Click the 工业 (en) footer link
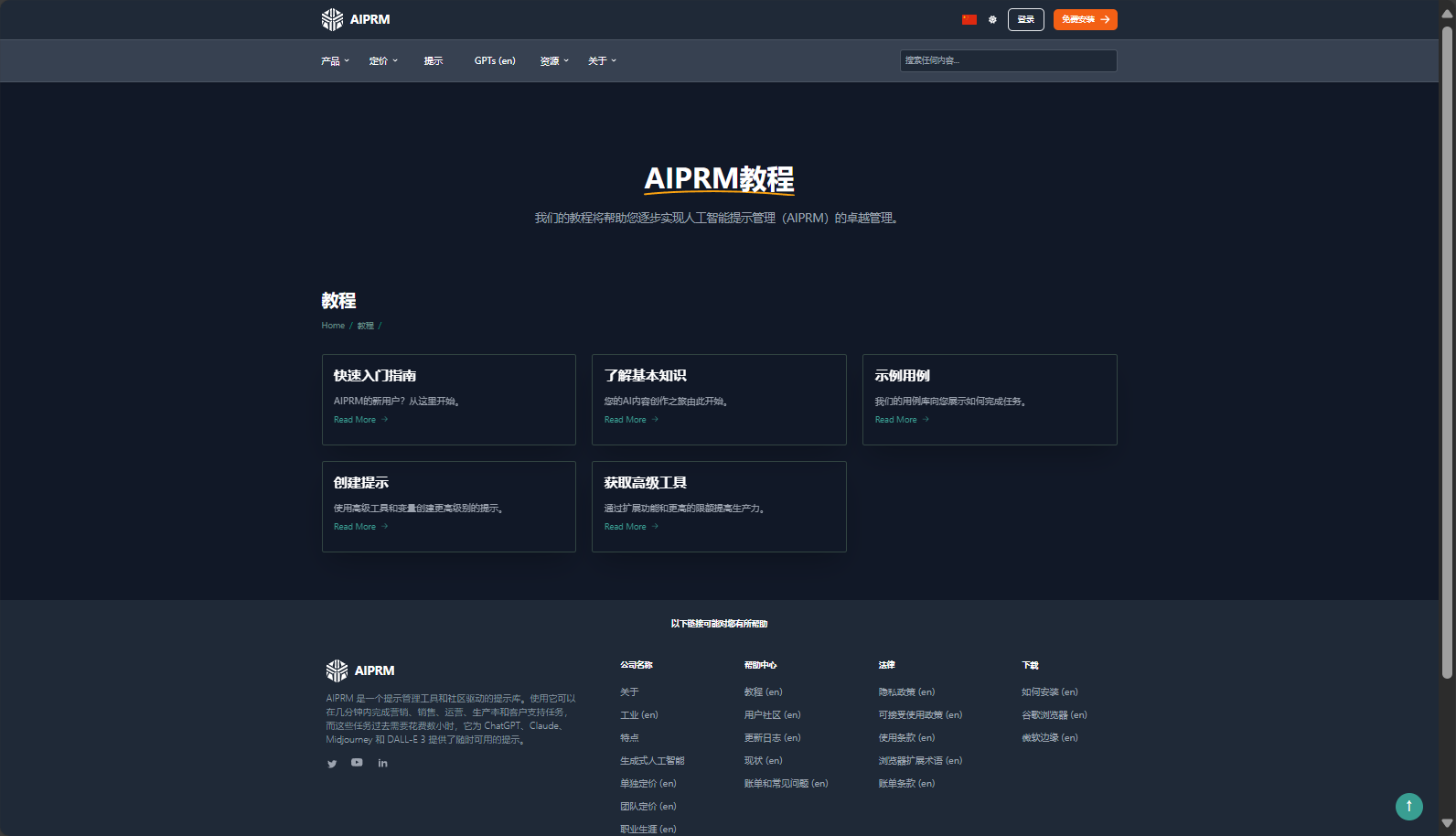Viewport: 1456px width, 836px height. (x=639, y=715)
